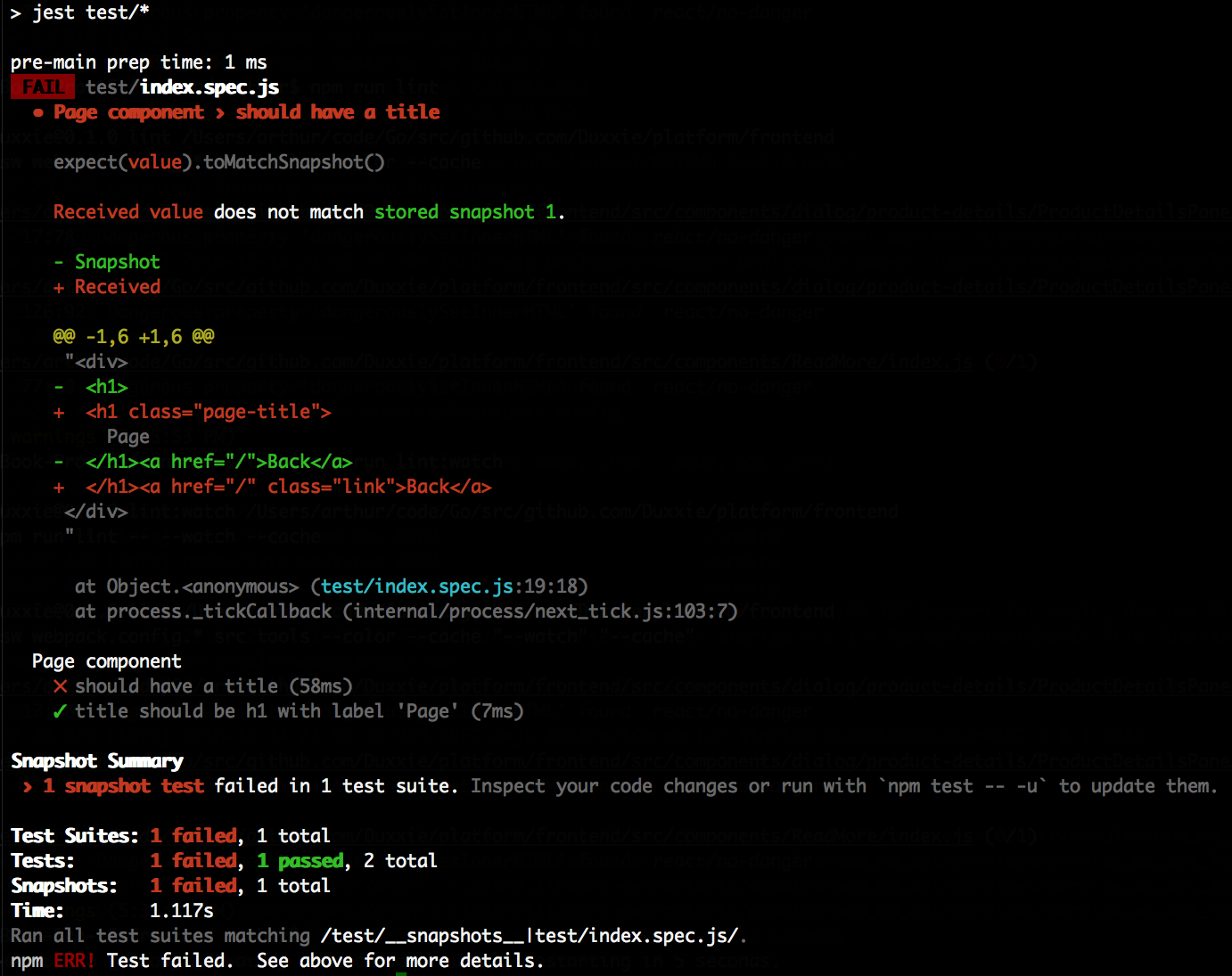Click the red cross next to 'should have a title'
The height and width of the screenshot is (976, 1232).
click(x=61, y=686)
